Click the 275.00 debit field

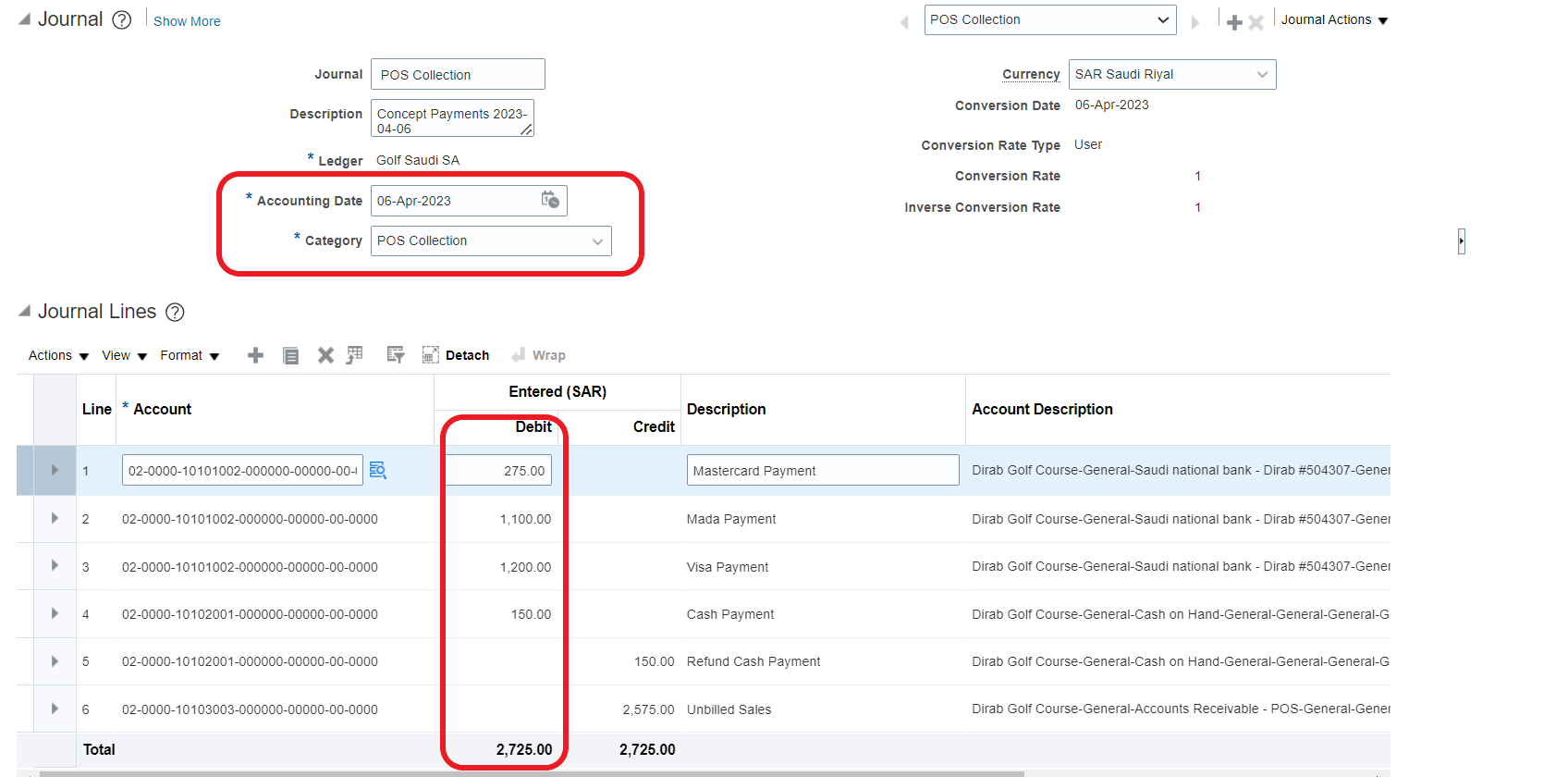[498, 470]
